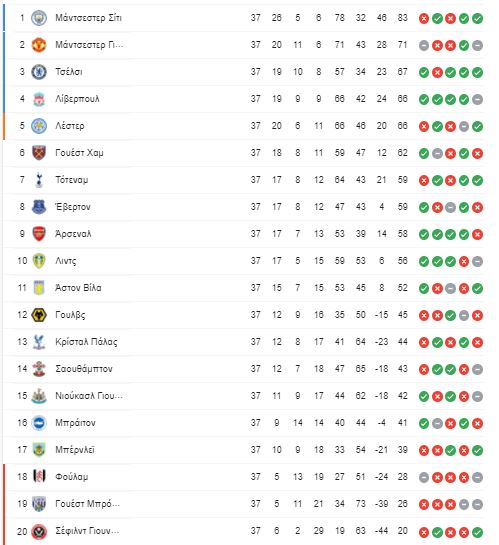
Task: Click Fulham's first grey draw form icon
Action: 424,478
